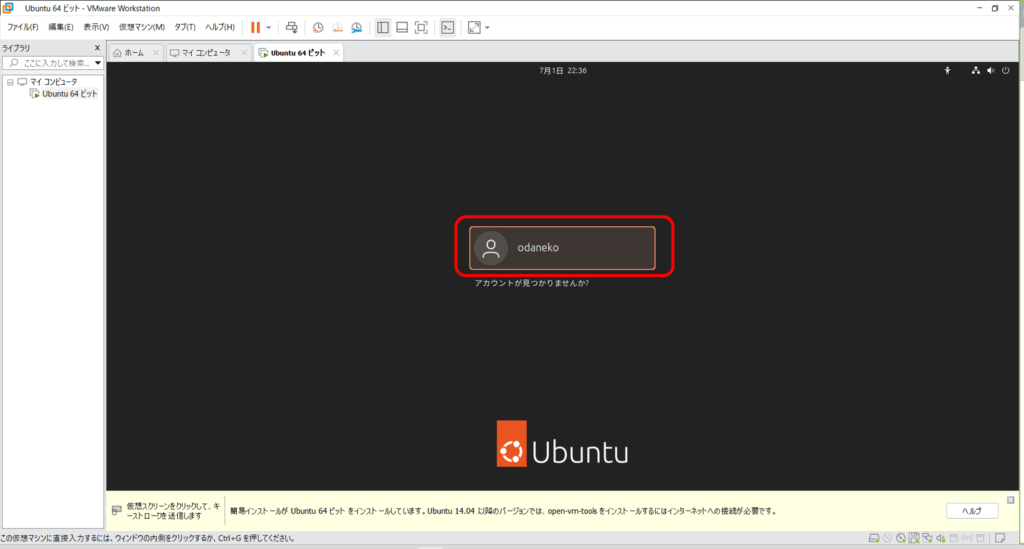Open the Ubuntu accessibility menu icon
Screen dimensions: 1024x549
[947, 71]
